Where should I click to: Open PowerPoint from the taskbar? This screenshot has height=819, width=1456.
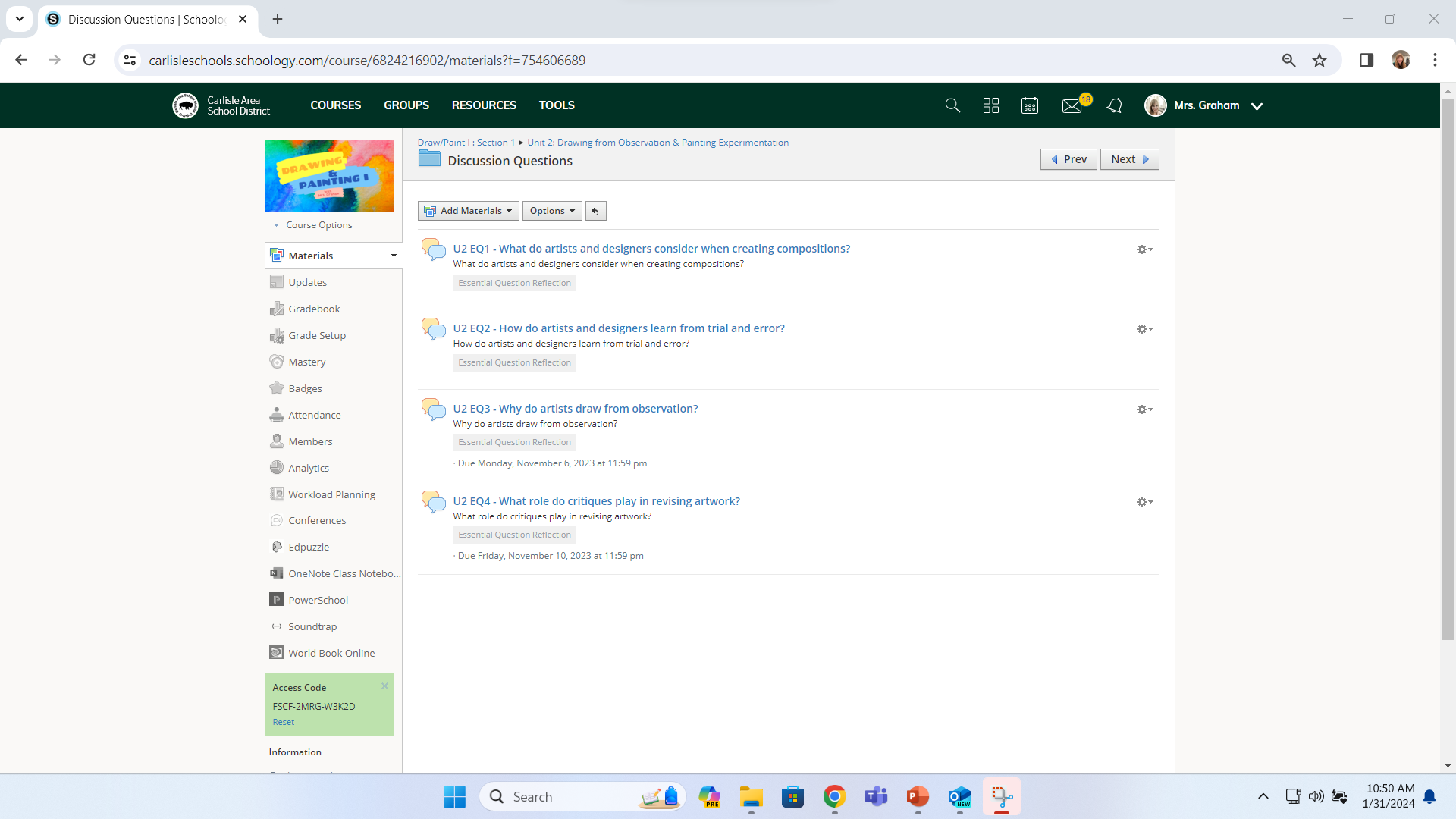click(918, 797)
